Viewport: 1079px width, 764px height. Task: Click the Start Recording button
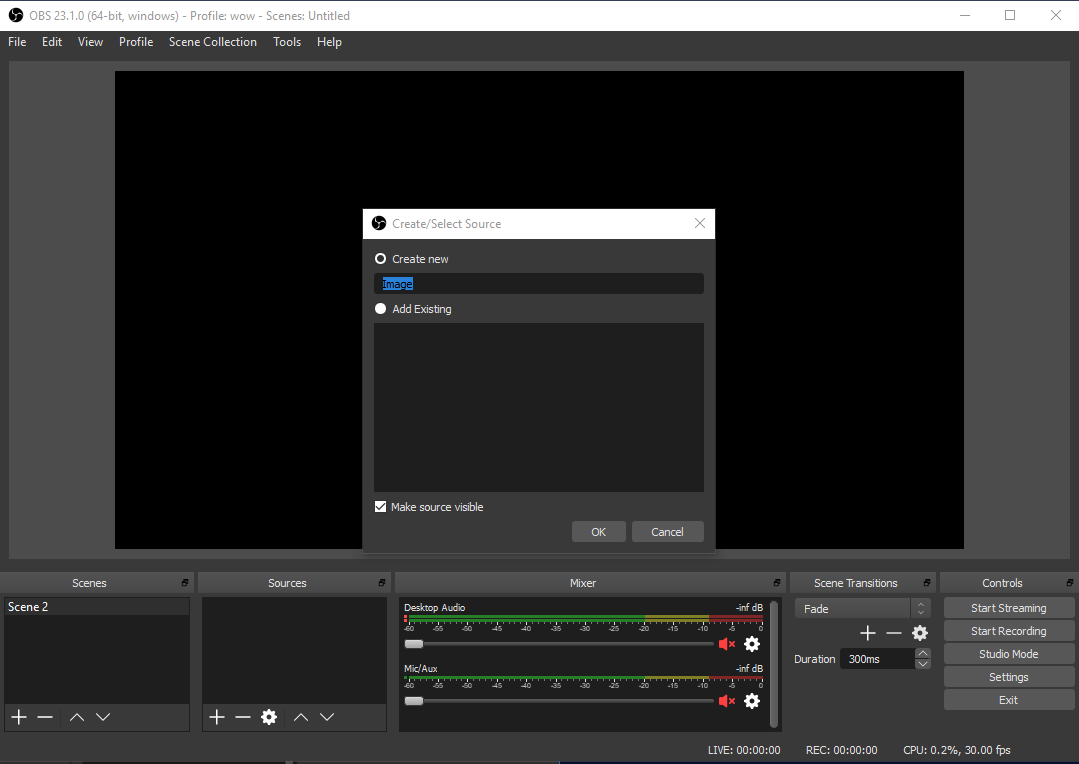click(1008, 631)
